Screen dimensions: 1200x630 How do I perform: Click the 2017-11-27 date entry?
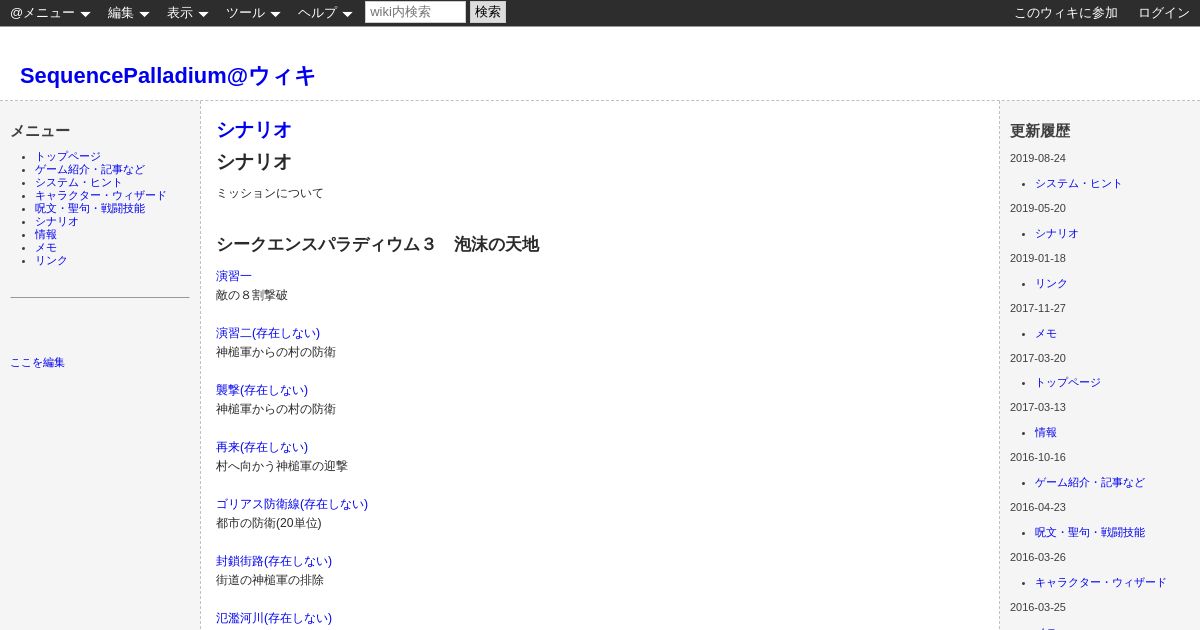pyautogui.click(x=1038, y=308)
